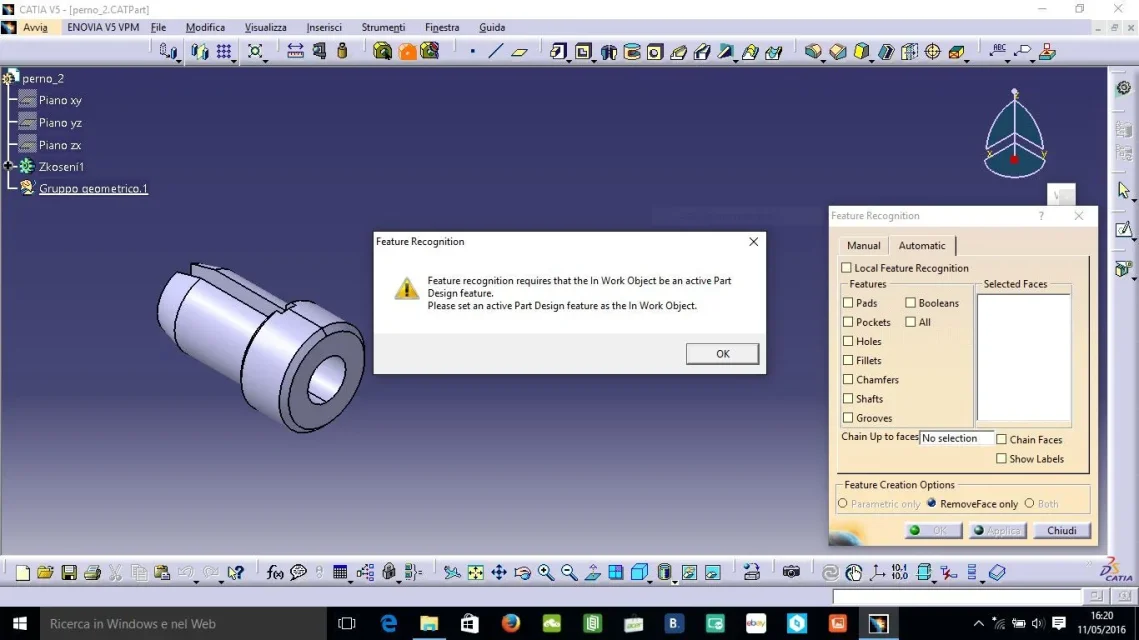The image size is (1139, 640).
Task: Select the Pad tool in the toolbar
Action: 557,52
